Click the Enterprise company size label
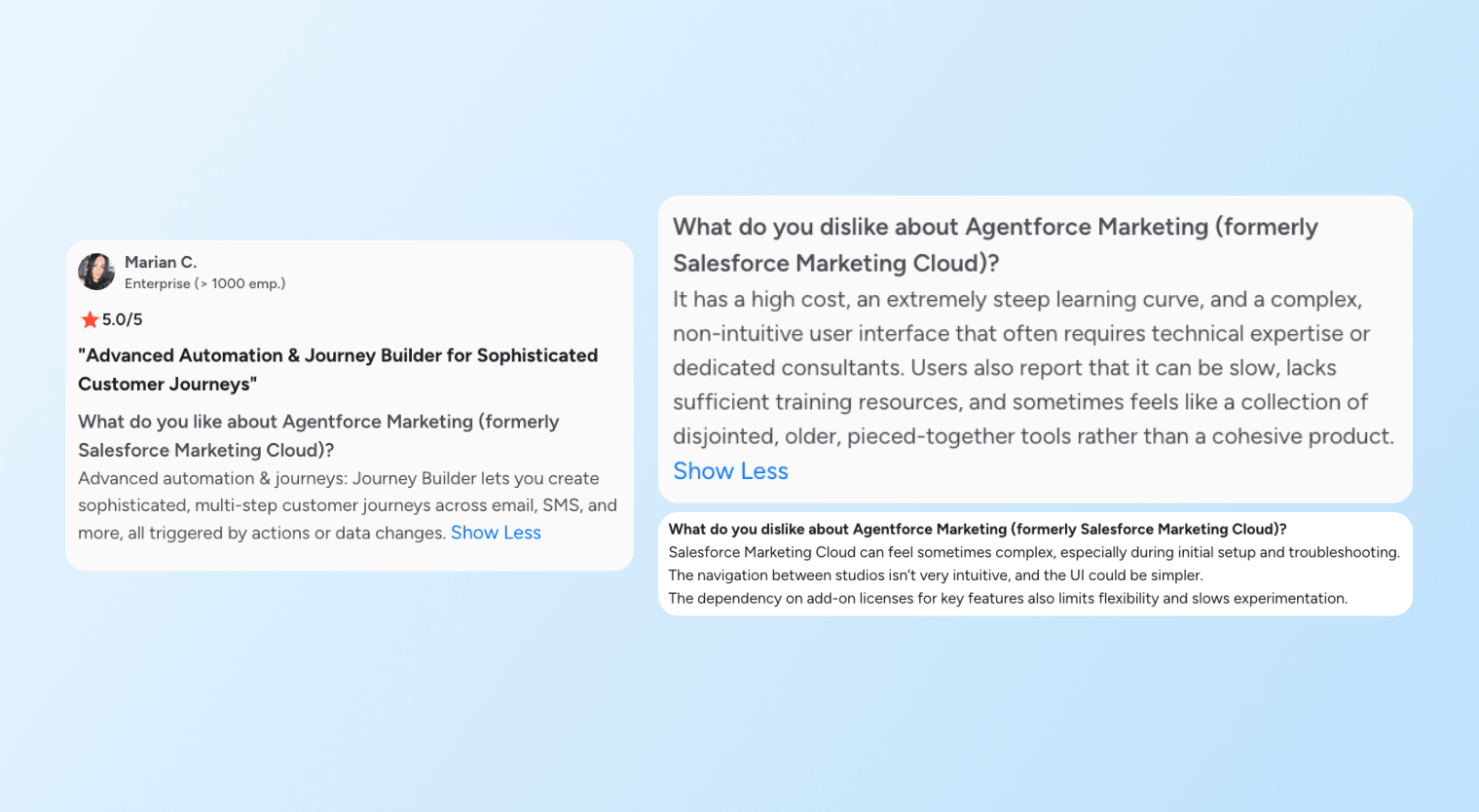Screen dimensions: 1479x812 point(204,283)
